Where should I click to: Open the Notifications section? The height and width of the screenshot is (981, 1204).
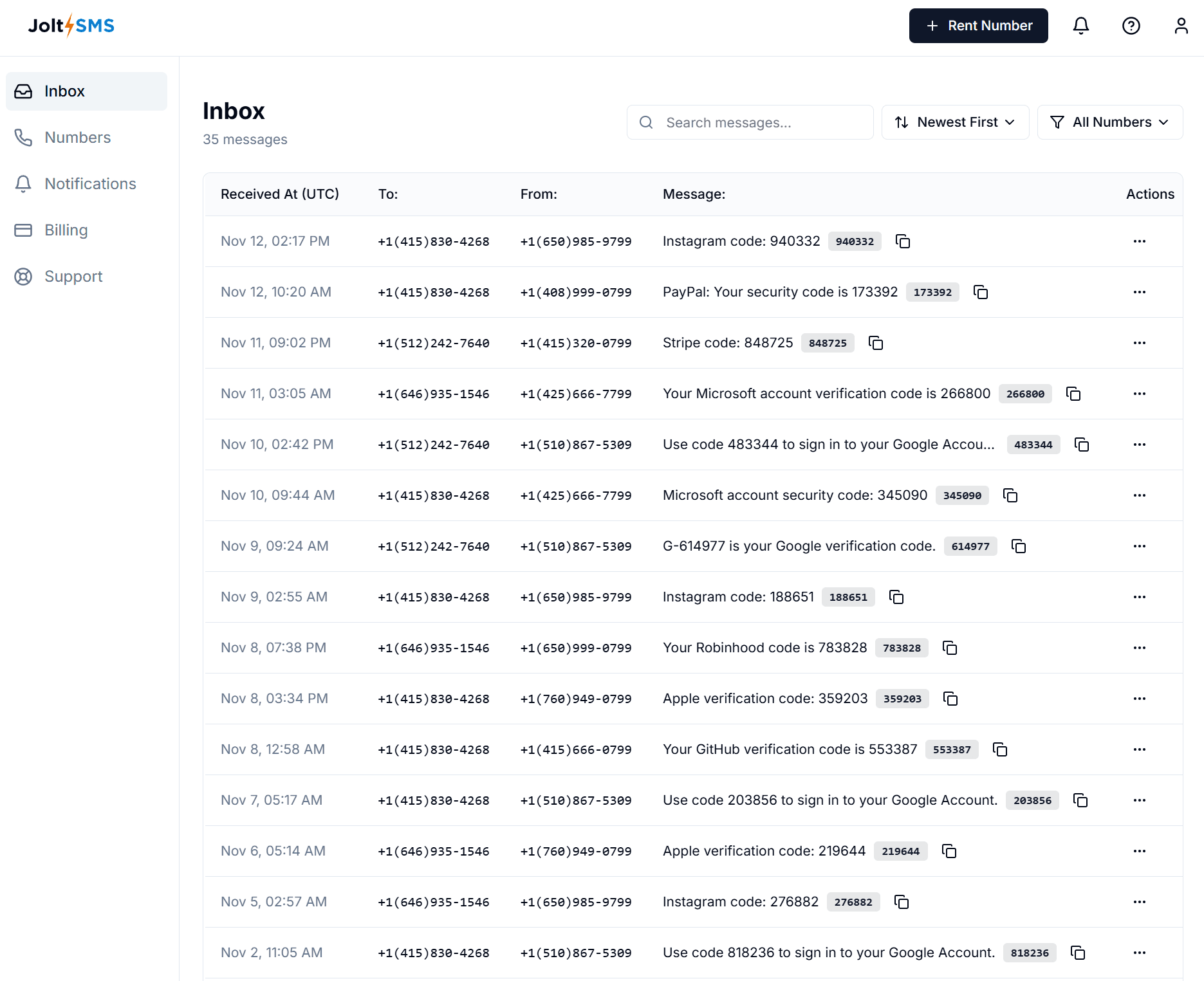[90, 183]
